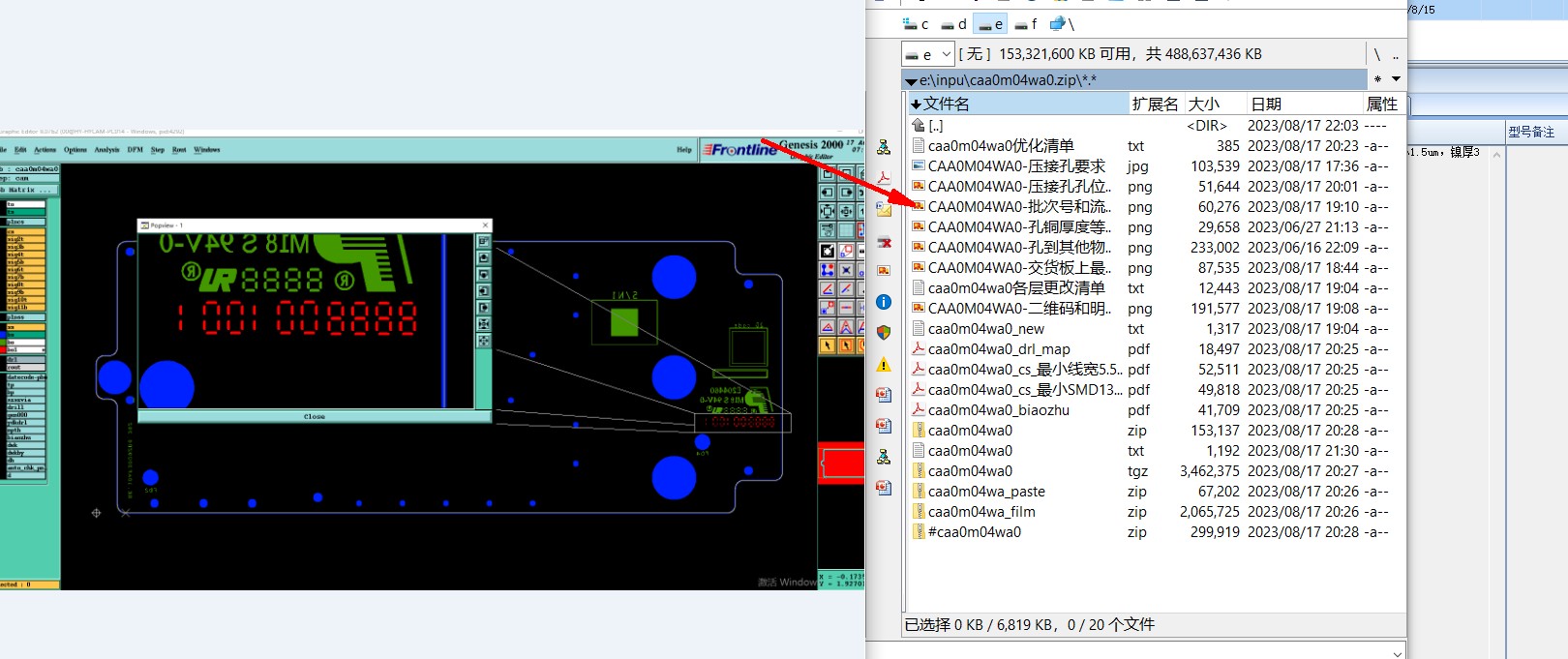Click the blue X tool icon in Genesis toolbar
The image size is (1568, 659).
point(846,270)
